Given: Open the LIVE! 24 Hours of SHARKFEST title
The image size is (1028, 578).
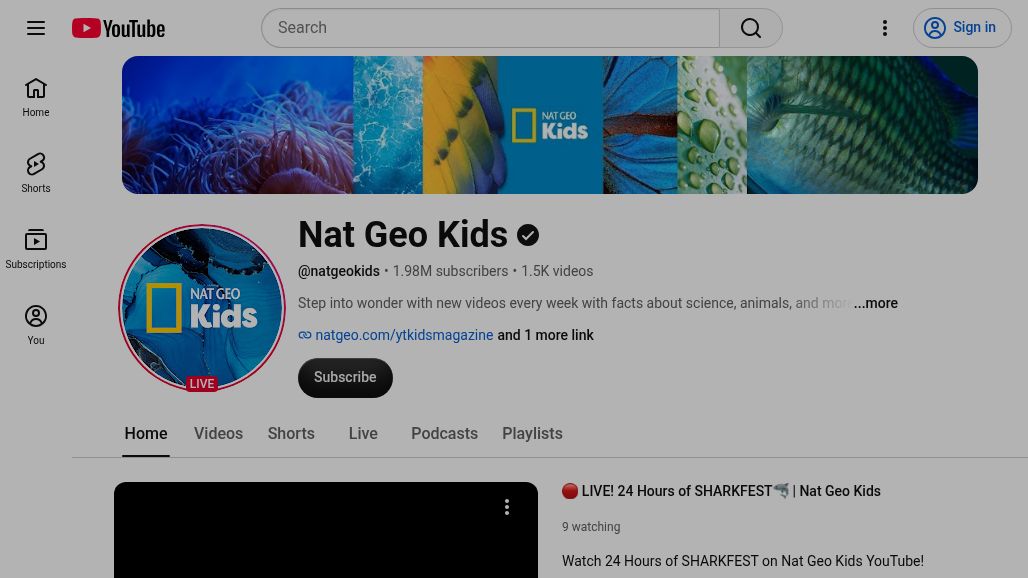Looking at the screenshot, I should pos(721,491).
